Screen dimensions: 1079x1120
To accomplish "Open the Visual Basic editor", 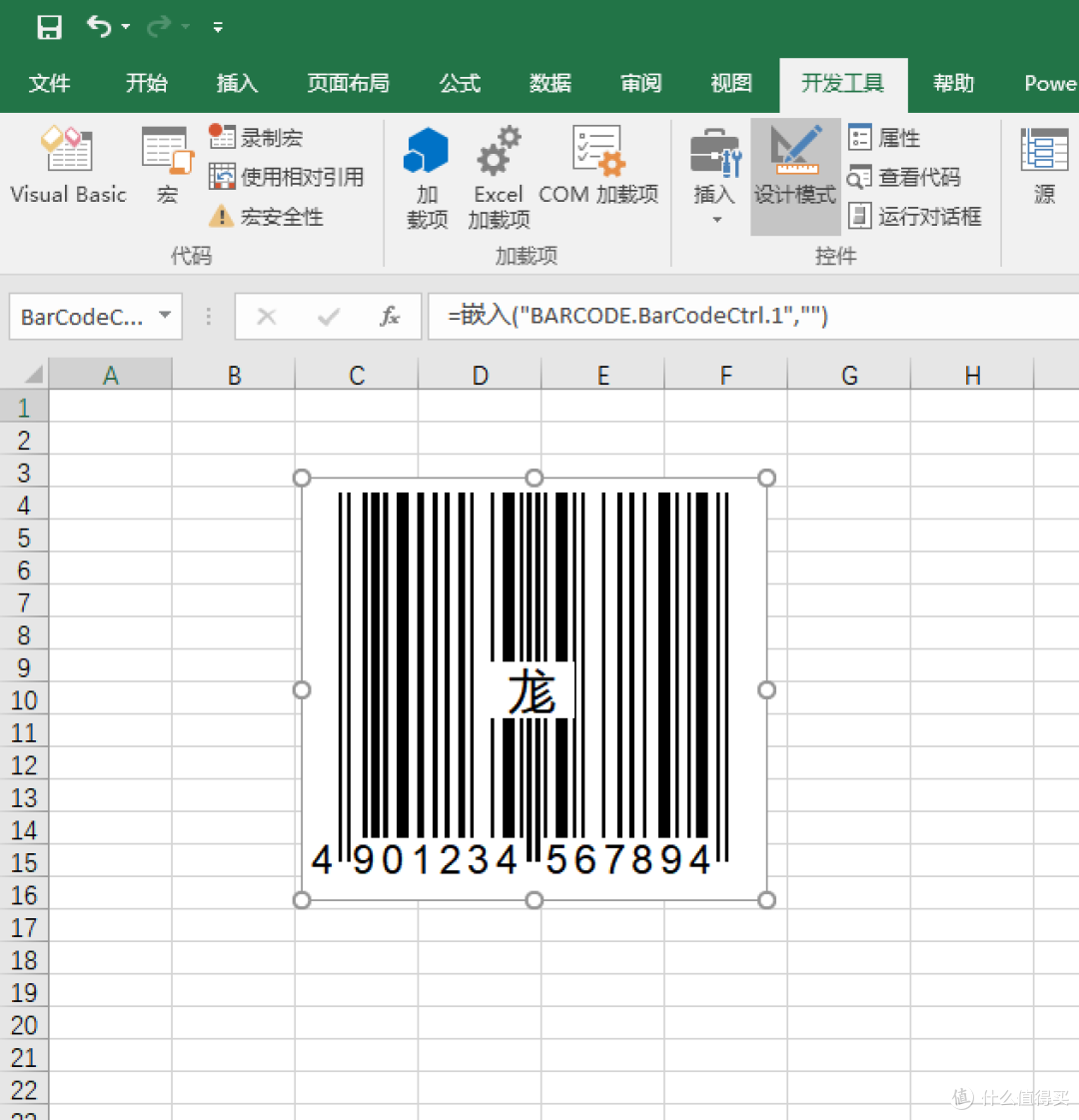I will (x=68, y=167).
